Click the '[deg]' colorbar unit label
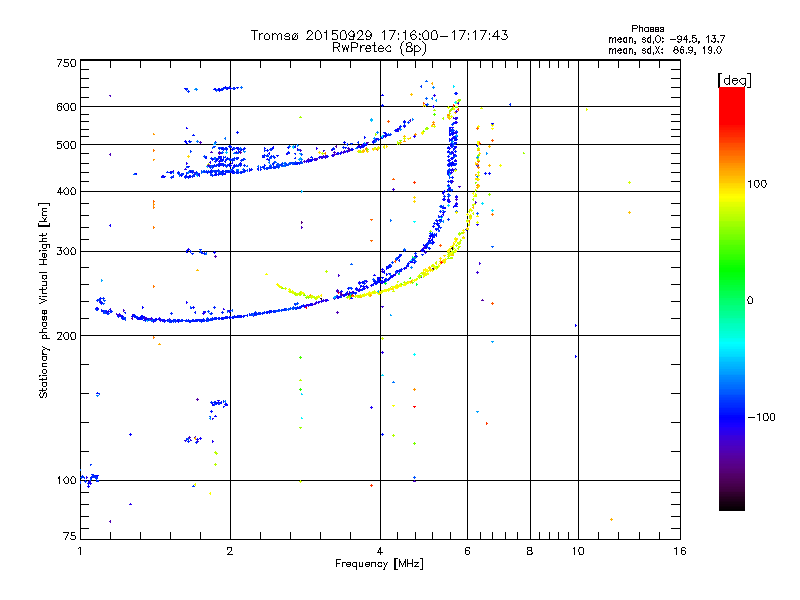The width and height of the screenshot is (800, 600). [734, 80]
